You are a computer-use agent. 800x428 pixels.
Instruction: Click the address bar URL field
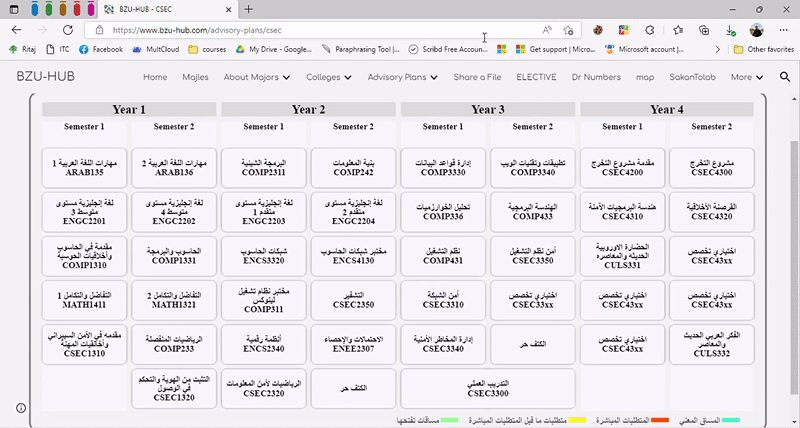tap(300, 30)
